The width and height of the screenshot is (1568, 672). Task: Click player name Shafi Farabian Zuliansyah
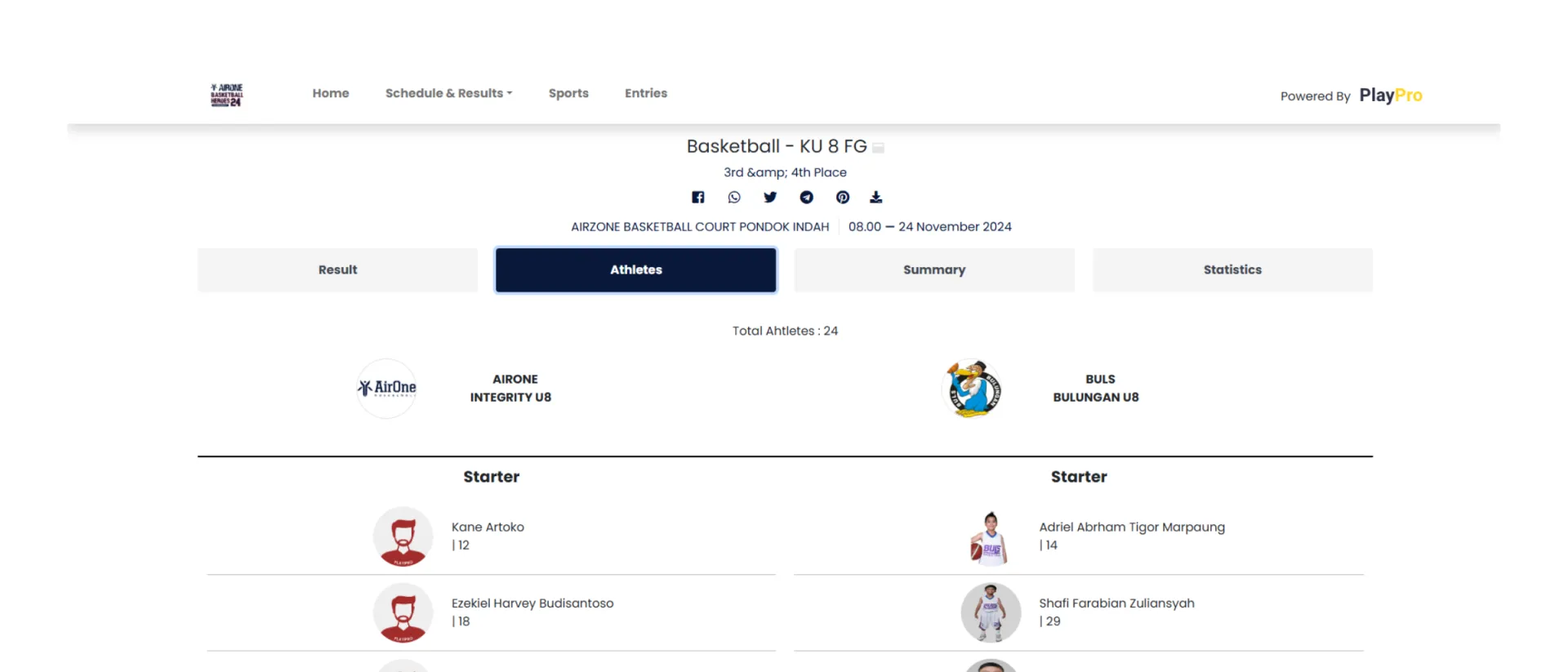coord(1116,603)
